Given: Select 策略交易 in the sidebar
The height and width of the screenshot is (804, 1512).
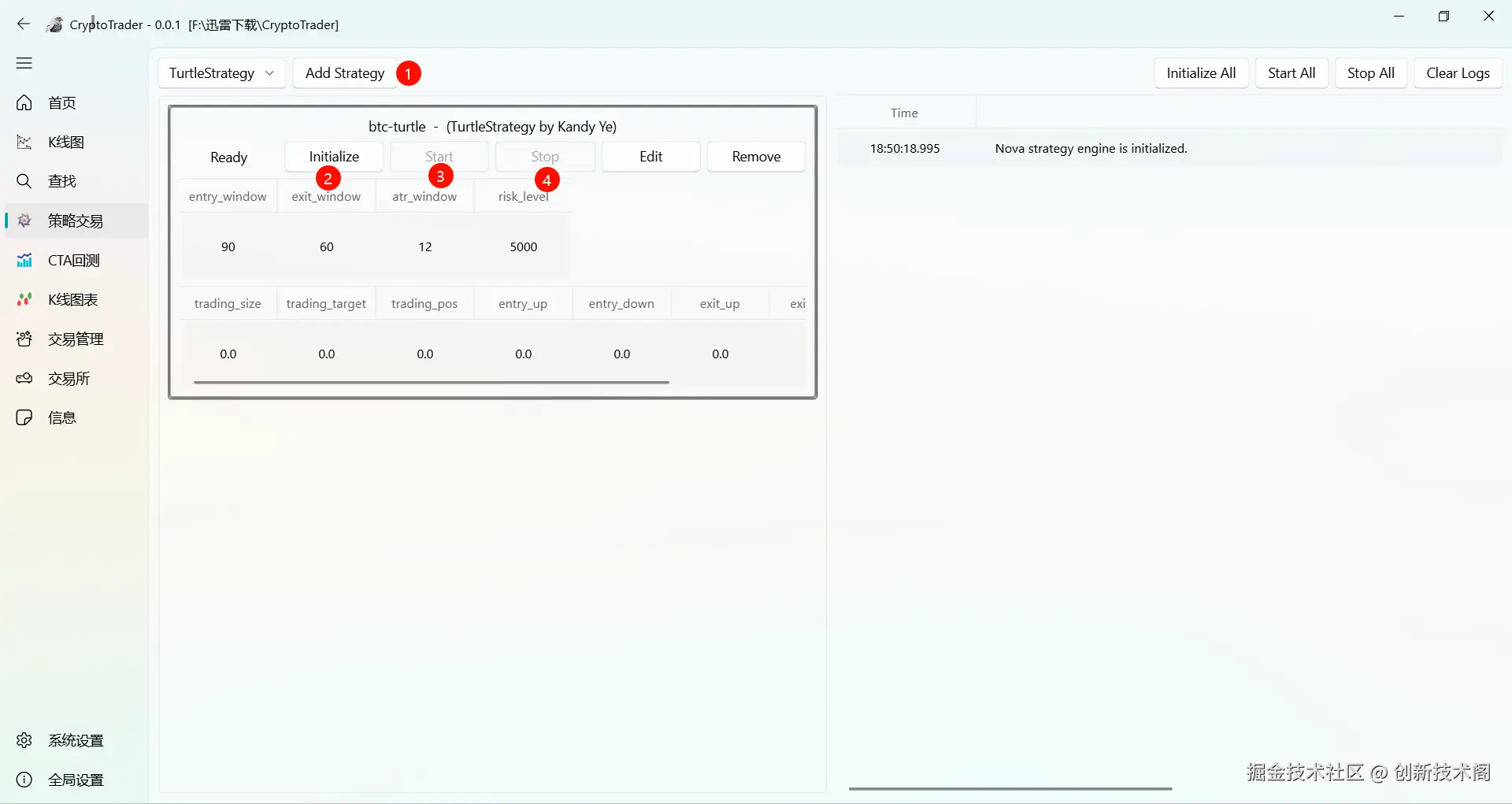Looking at the screenshot, I should click(x=76, y=221).
